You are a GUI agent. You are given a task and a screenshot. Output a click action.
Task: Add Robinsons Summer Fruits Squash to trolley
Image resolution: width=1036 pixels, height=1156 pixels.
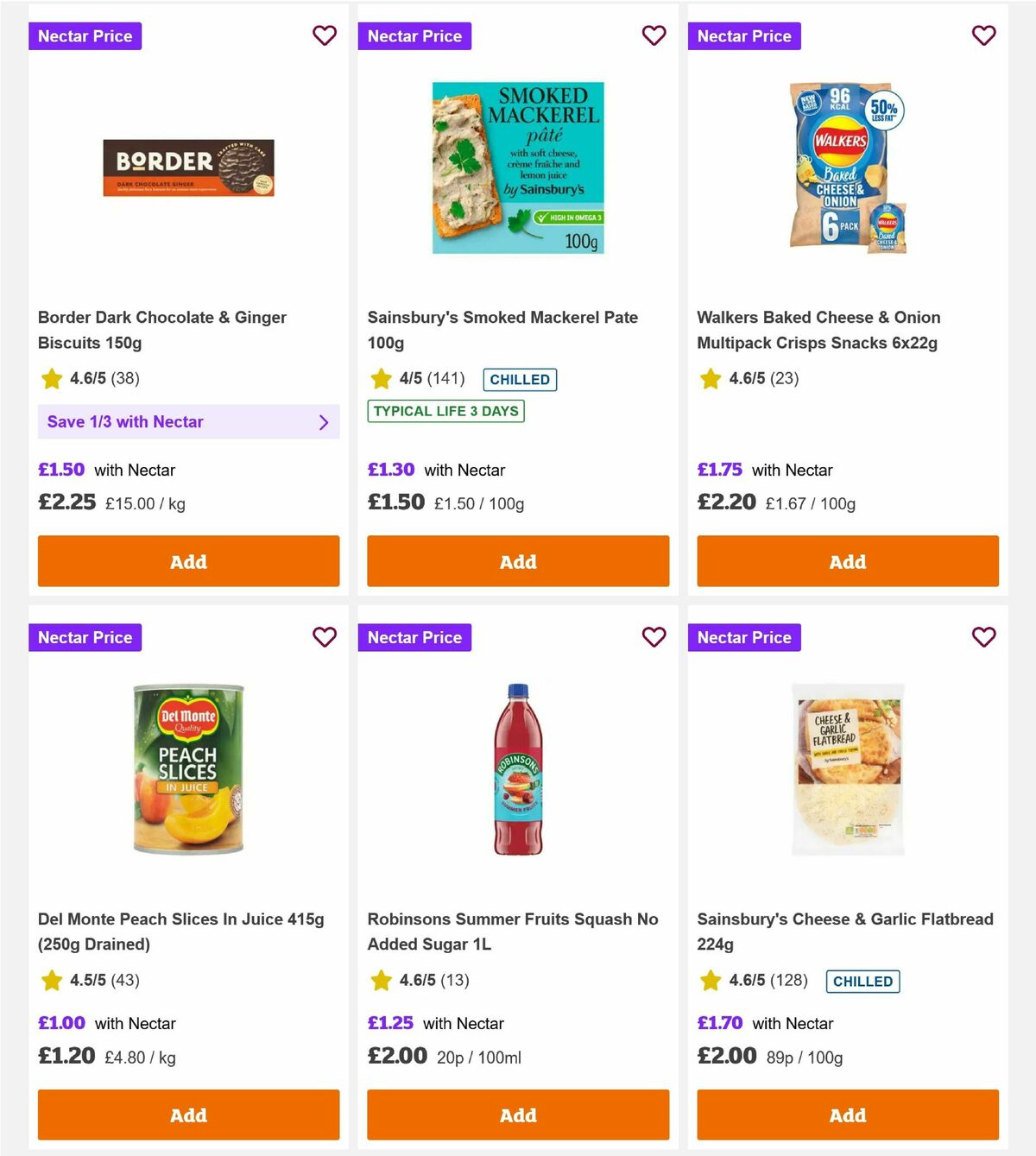pyautogui.click(x=517, y=1115)
